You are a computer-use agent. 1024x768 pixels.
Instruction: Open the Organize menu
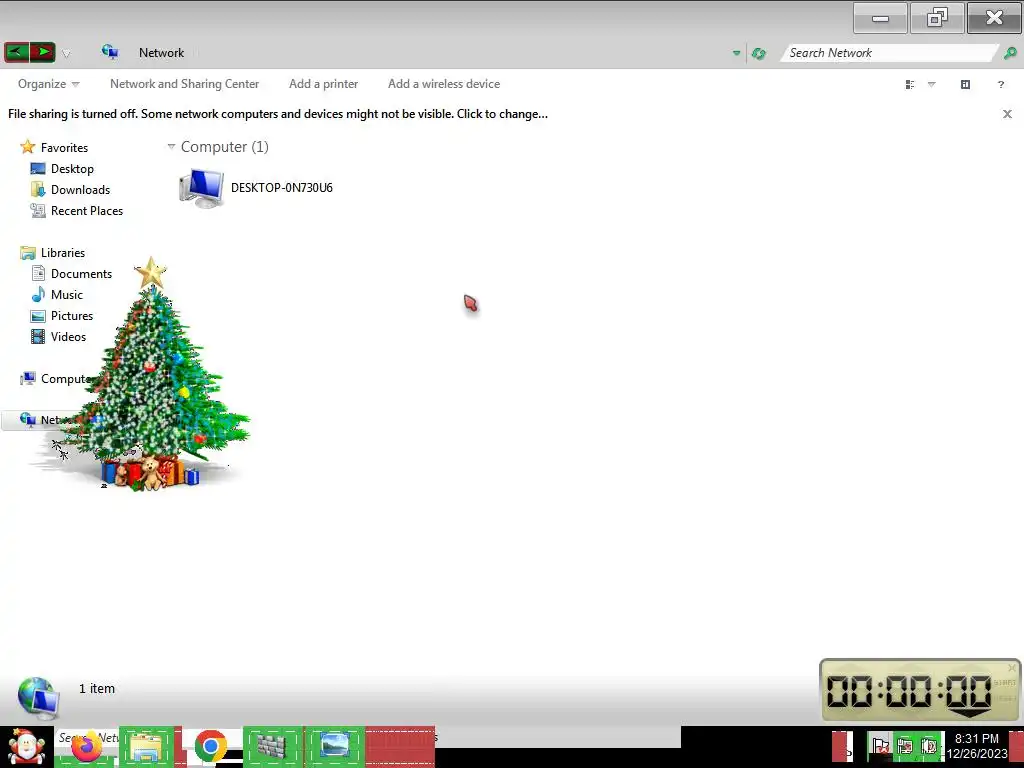click(48, 84)
